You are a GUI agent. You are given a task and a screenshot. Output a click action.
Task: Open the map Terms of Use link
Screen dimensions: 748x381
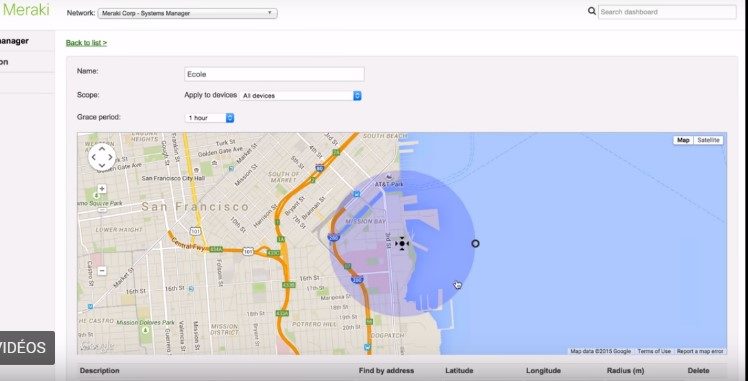654,351
